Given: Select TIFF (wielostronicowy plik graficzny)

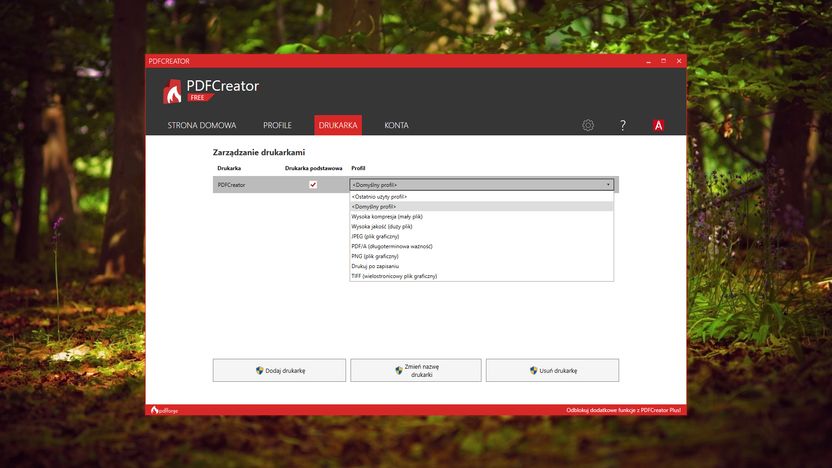Looking at the screenshot, I should click(x=481, y=276).
